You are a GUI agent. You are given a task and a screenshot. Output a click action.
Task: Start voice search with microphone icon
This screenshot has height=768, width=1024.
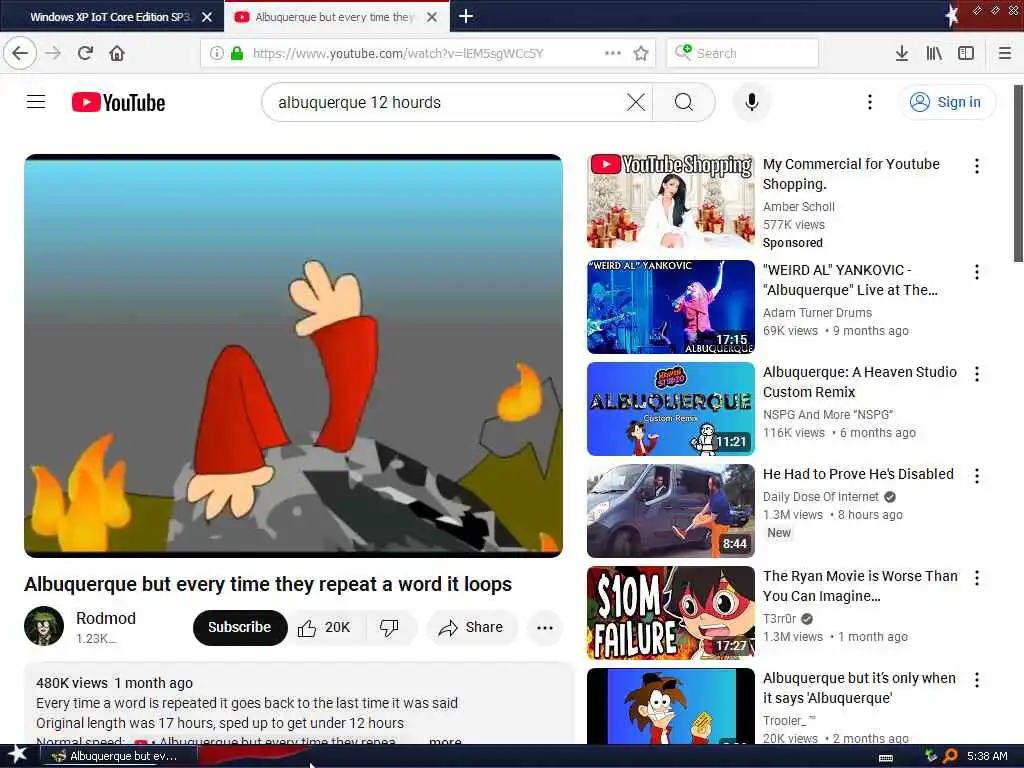click(752, 102)
